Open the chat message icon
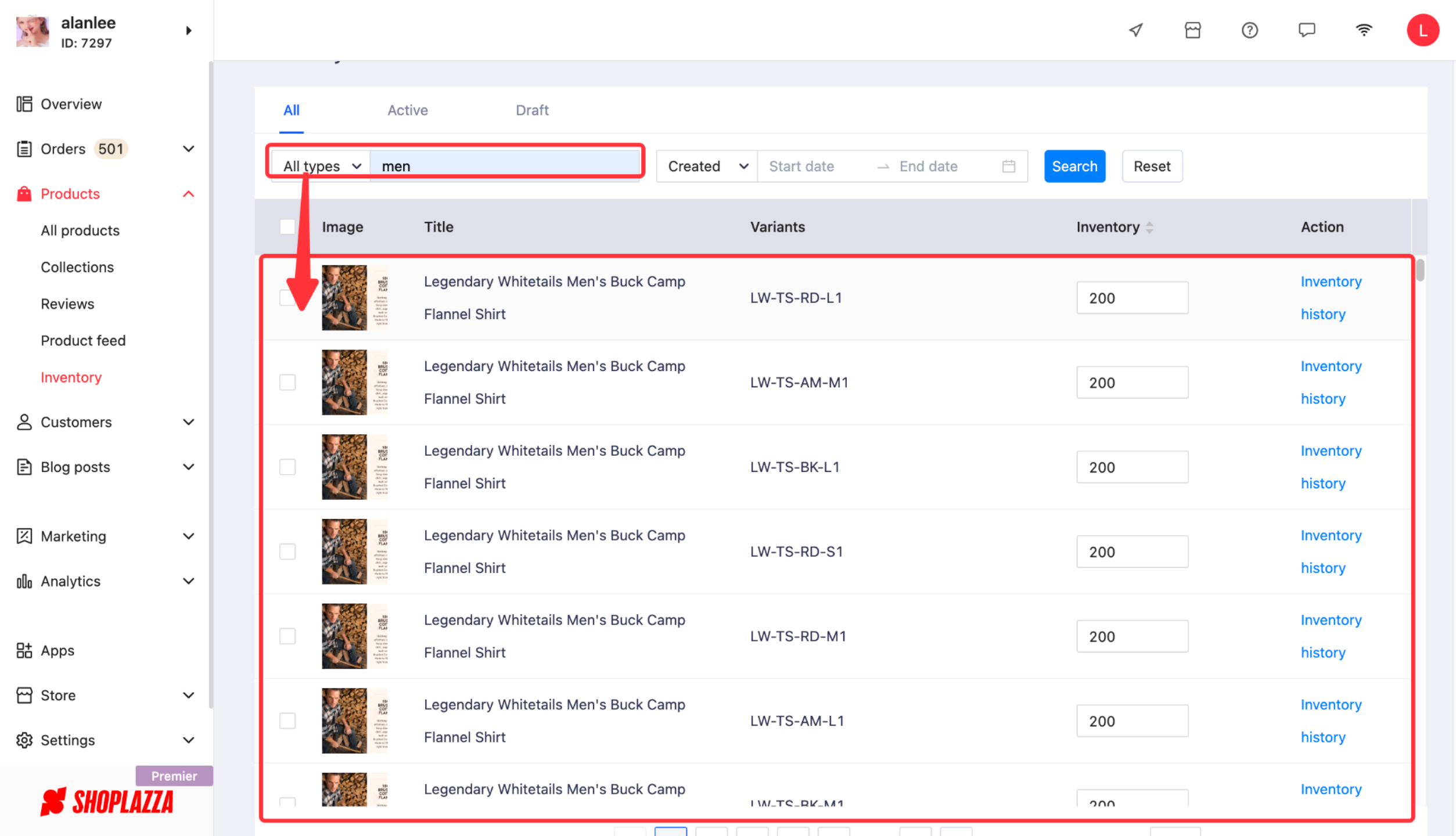The image size is (1456, 836). pos(1307,30)
